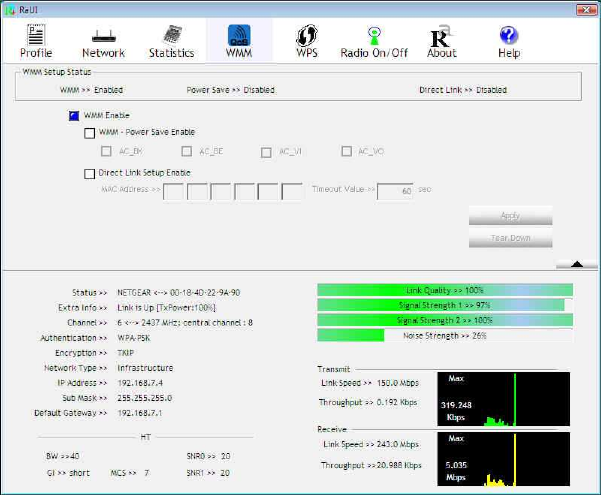Screen dimensions: 601x495
Task: Open the Profile page icon
Action: (36, 35)
